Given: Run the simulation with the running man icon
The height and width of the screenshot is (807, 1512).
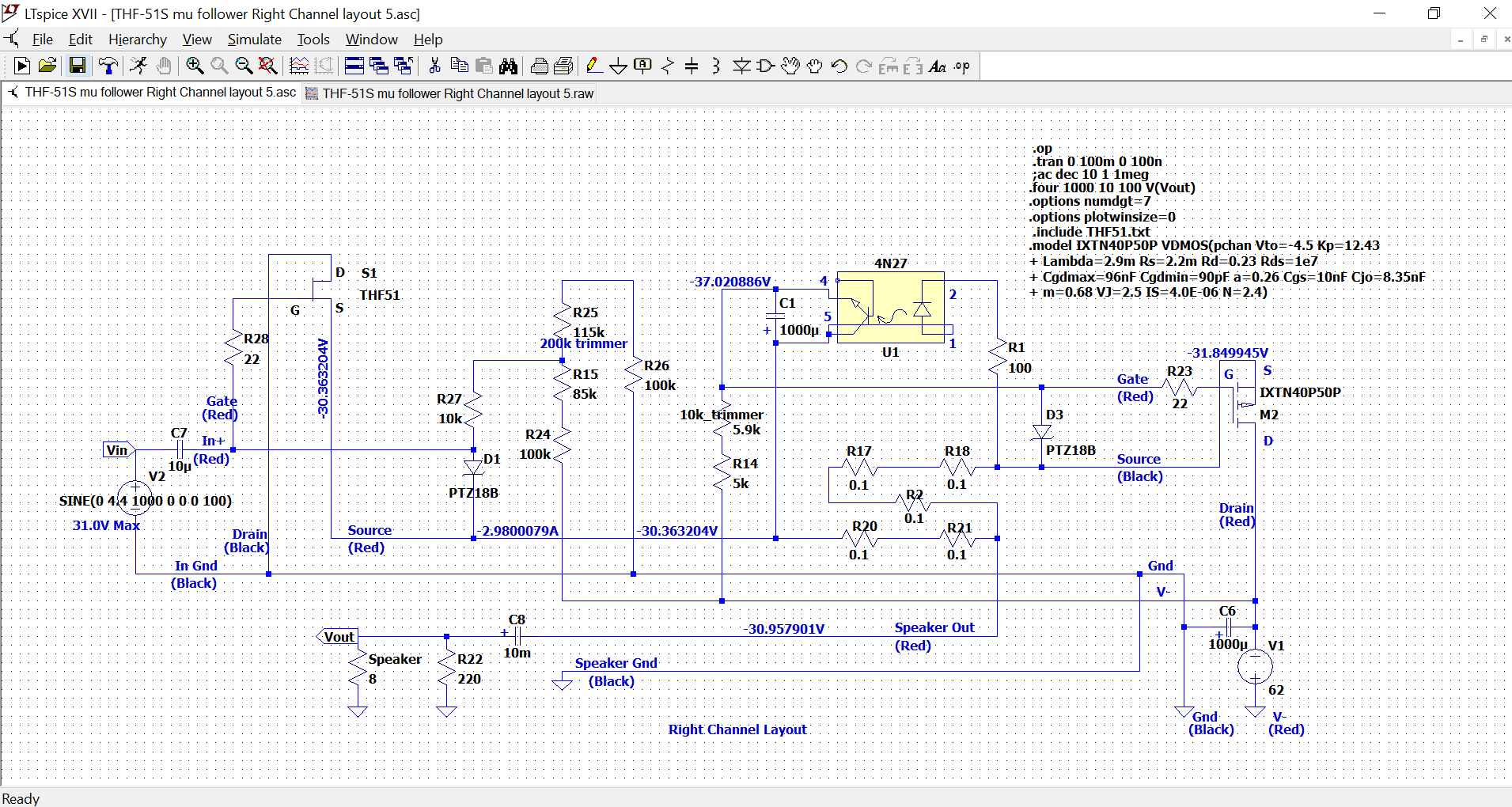Looking at the screenshot, I should click(x=138, y=66).
